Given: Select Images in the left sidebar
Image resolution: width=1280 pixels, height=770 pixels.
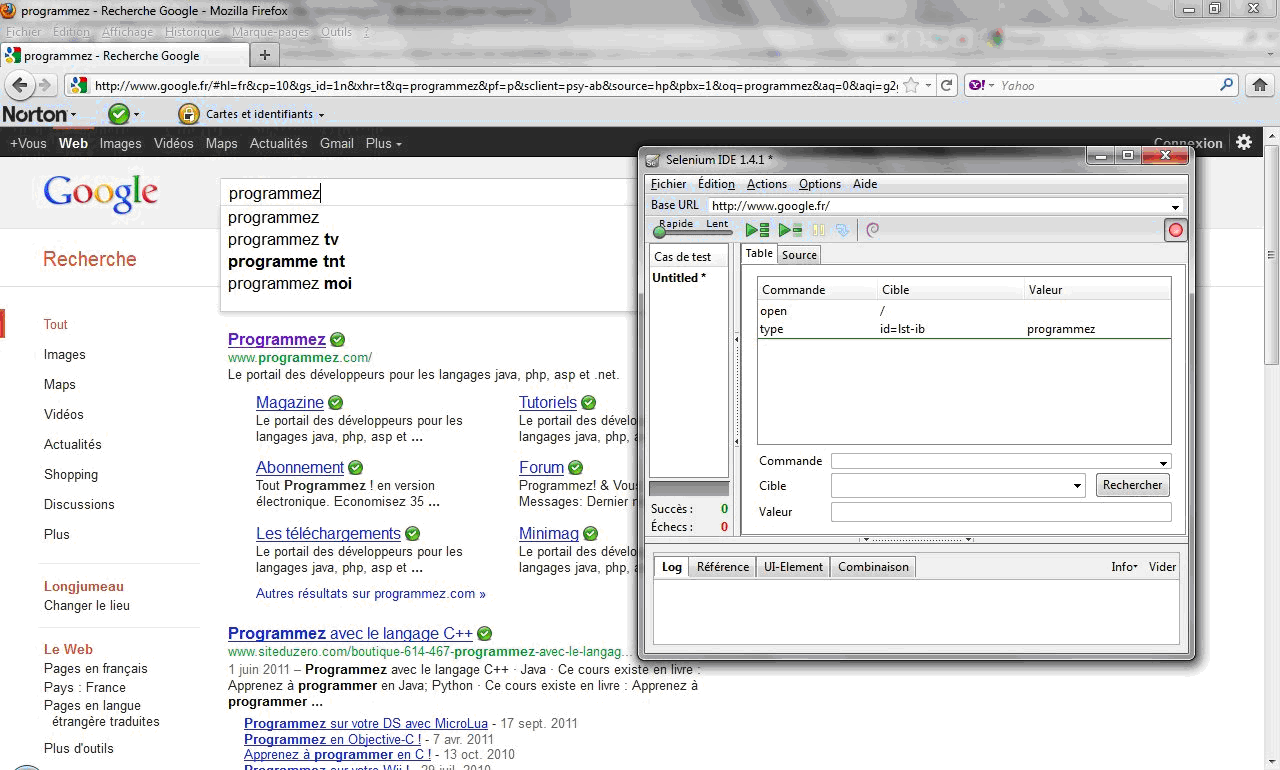Looking at the screenshot, I should pos(65,354).
